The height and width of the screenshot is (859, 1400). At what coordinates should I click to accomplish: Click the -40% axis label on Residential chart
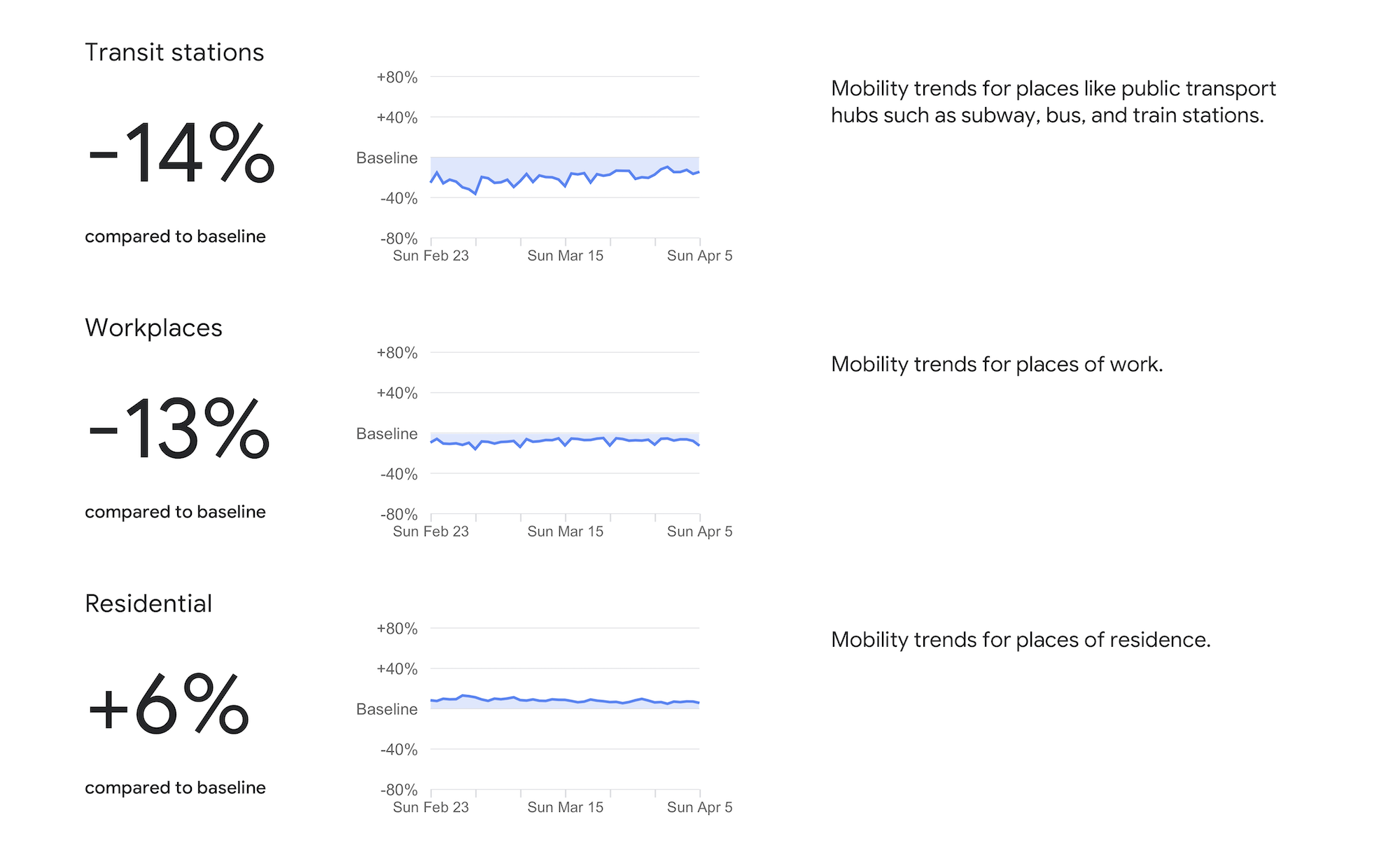[x=398, y=750]
